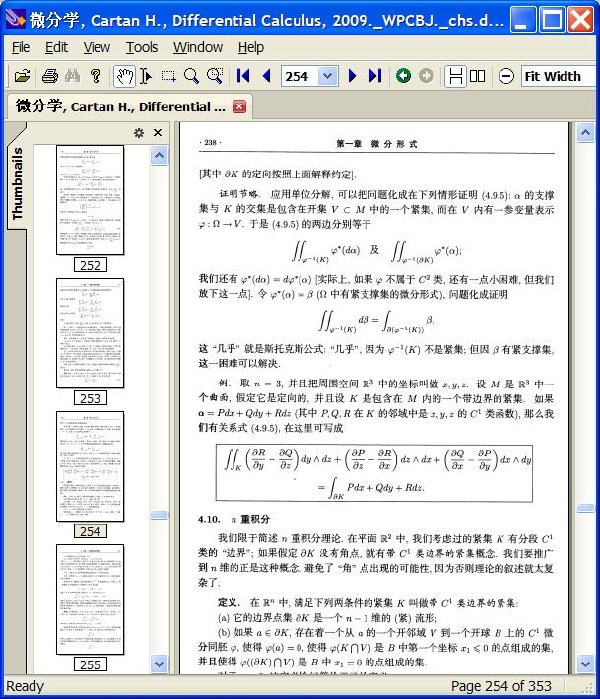Select the page 252 thumbnail
Viewport: 600px width, 699px height.
tap(90, 200)
